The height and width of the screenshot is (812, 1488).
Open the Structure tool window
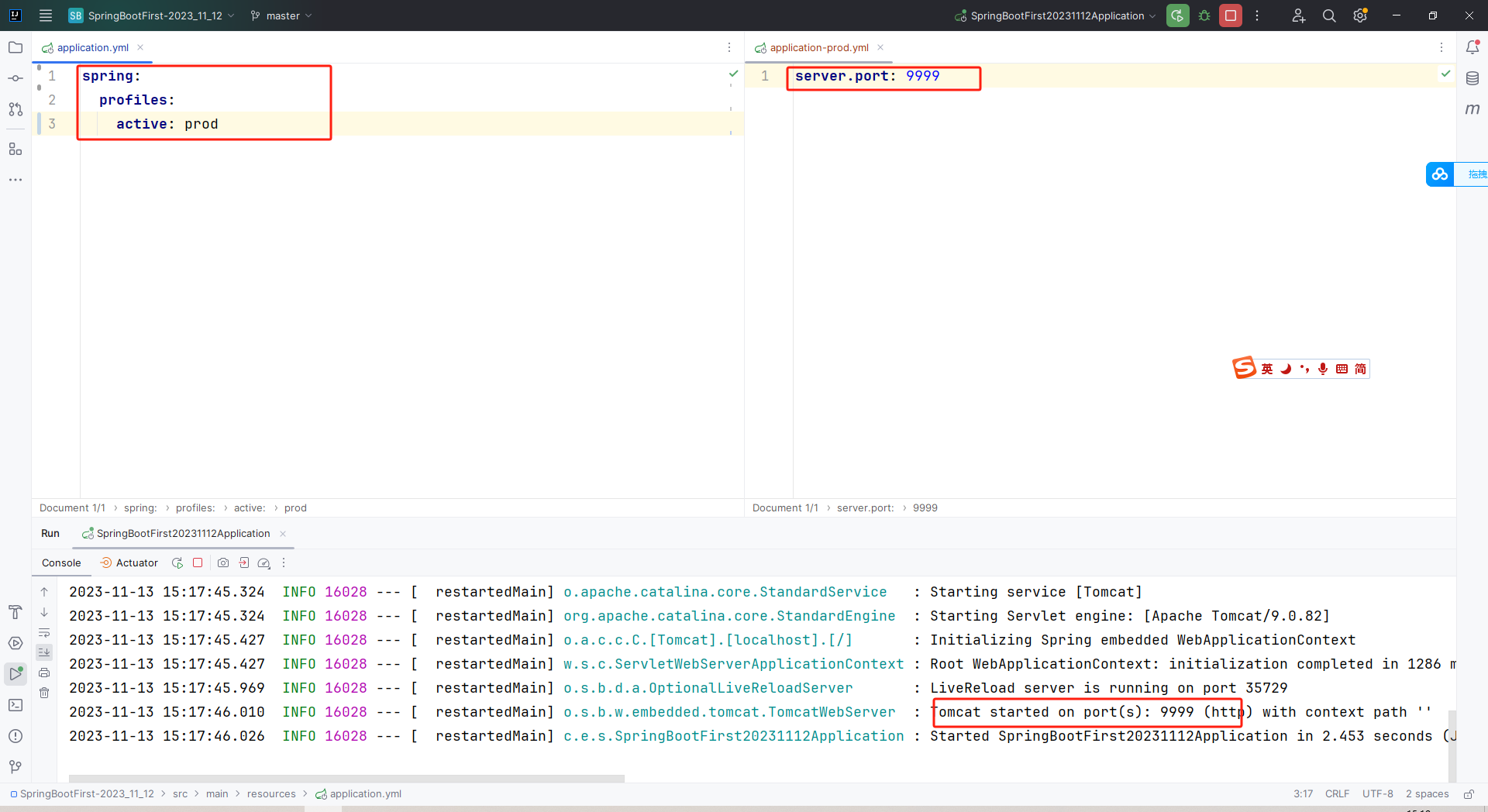click(15, 149)
